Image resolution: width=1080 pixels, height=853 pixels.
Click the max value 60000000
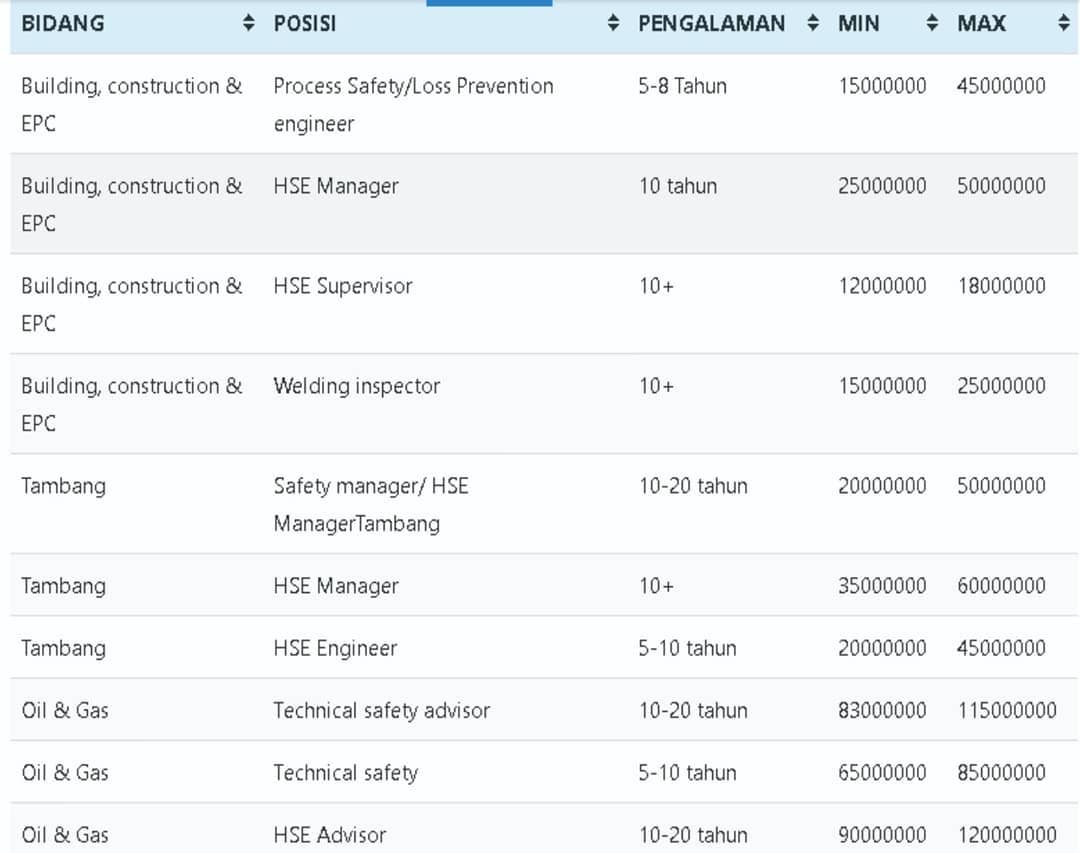[x=1001, y=586]
